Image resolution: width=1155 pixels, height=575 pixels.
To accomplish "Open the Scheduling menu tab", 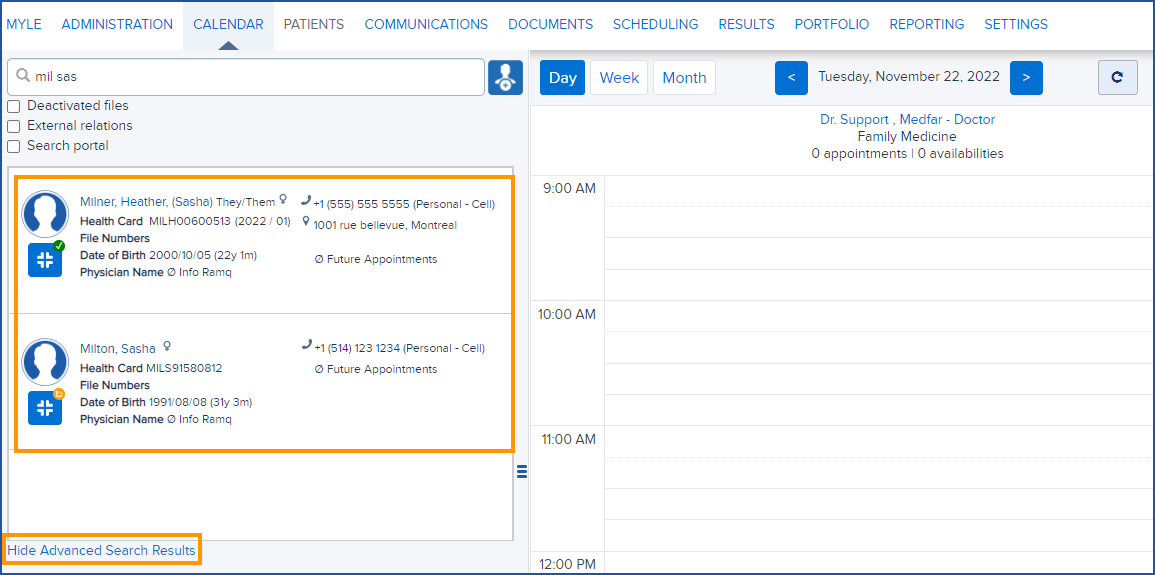I will tap(655, 24).
